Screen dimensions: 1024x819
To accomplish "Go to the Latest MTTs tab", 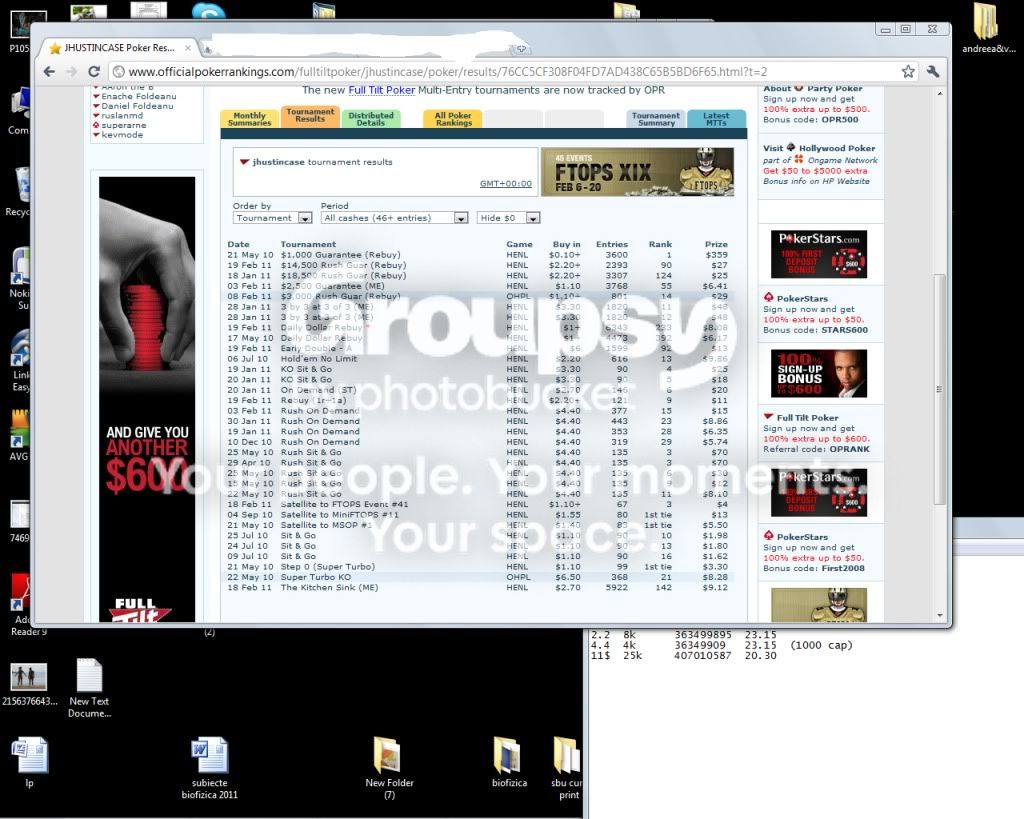I will [x=716, y=119].
